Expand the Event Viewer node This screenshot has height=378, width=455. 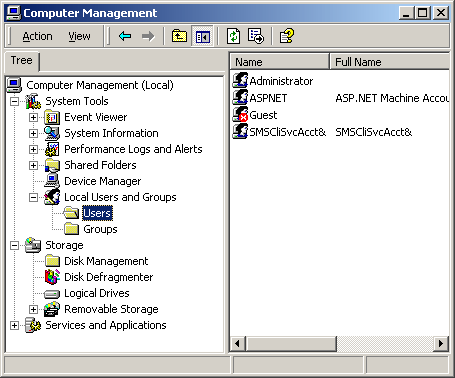click(x=33, y=117)
